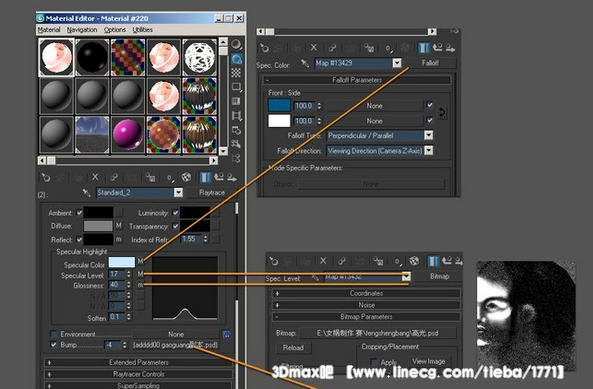This screenshot has height=389, width=593.
Task: Uncheck the Ambient checkbox
Action: point(79,212)
